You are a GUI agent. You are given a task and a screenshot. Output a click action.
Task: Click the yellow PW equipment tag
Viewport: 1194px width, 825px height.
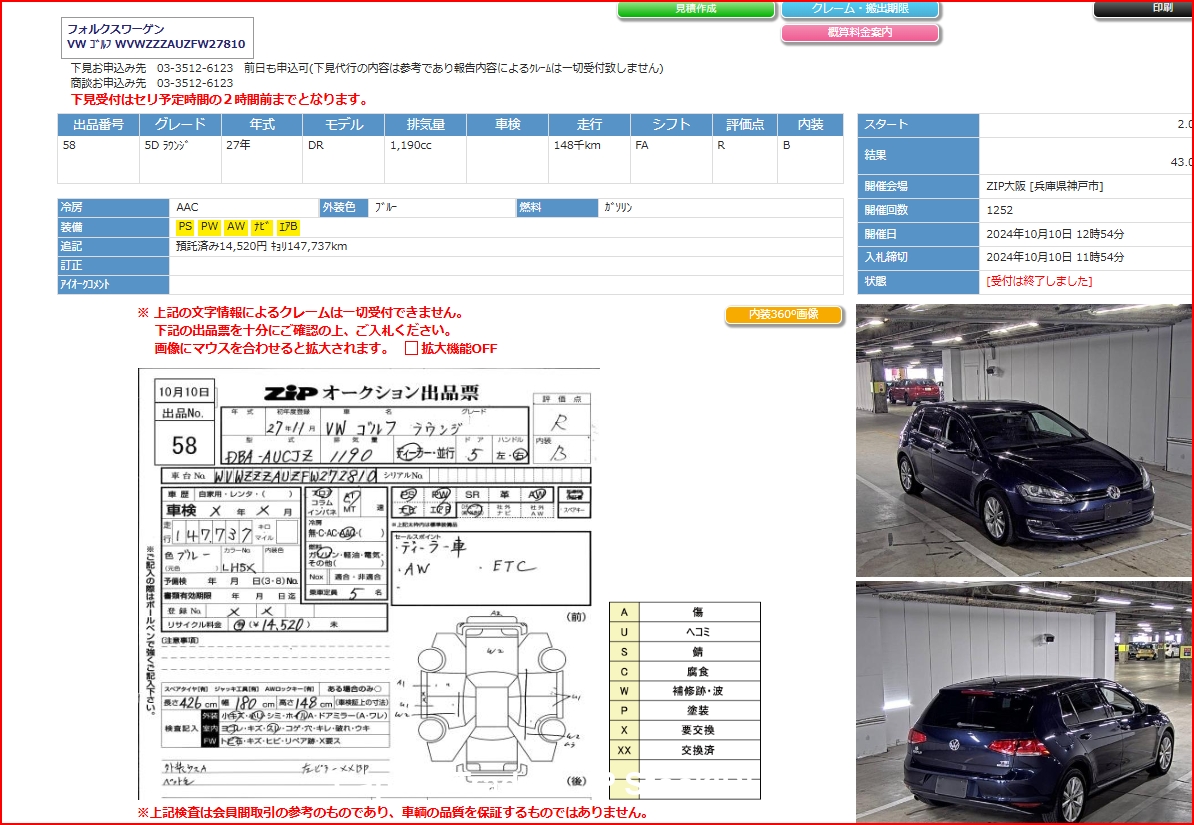coord(209,227)
